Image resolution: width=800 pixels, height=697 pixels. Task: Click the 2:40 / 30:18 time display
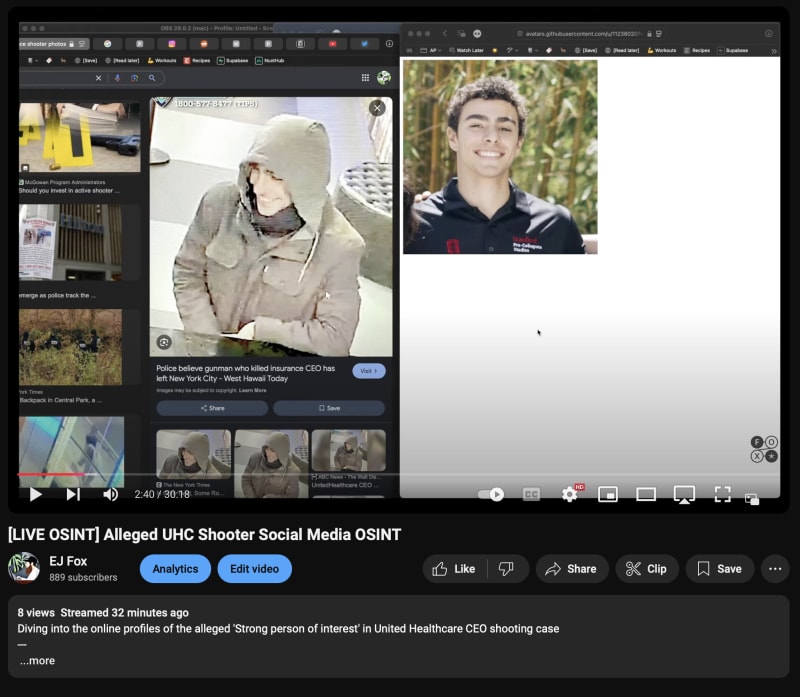coord(162,494)
